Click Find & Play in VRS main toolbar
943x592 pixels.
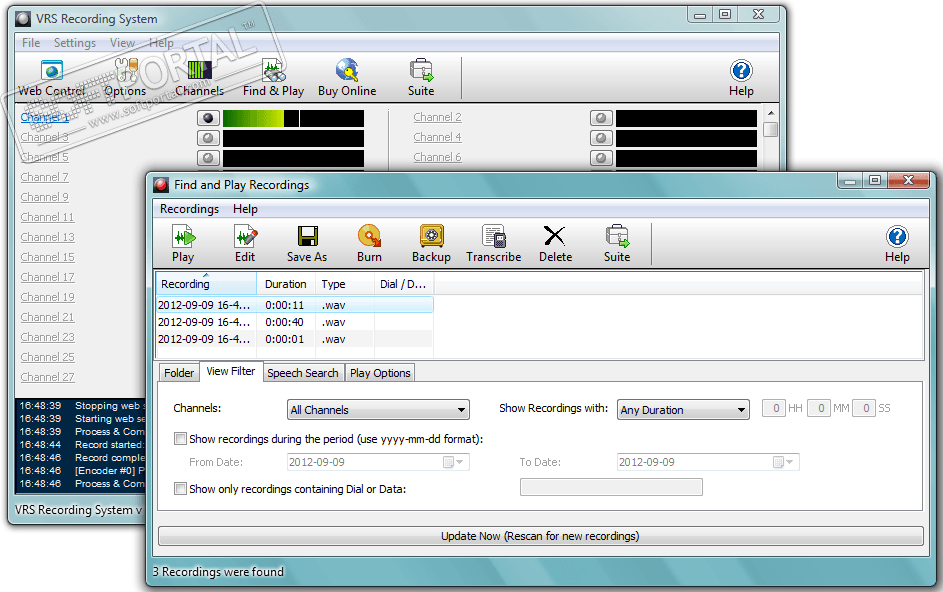click(274, 78)
